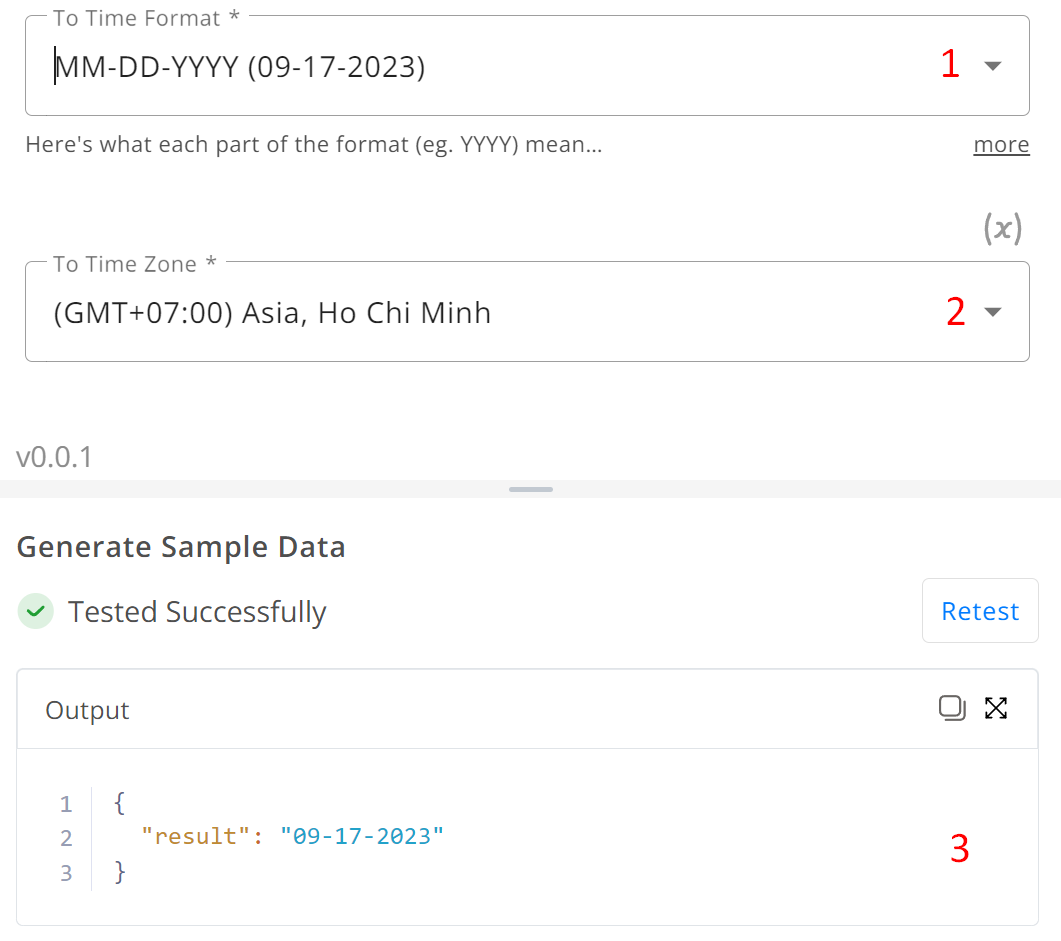
Task: Click the green Tested Successfully checkmark
Action: tap(36, 612)
